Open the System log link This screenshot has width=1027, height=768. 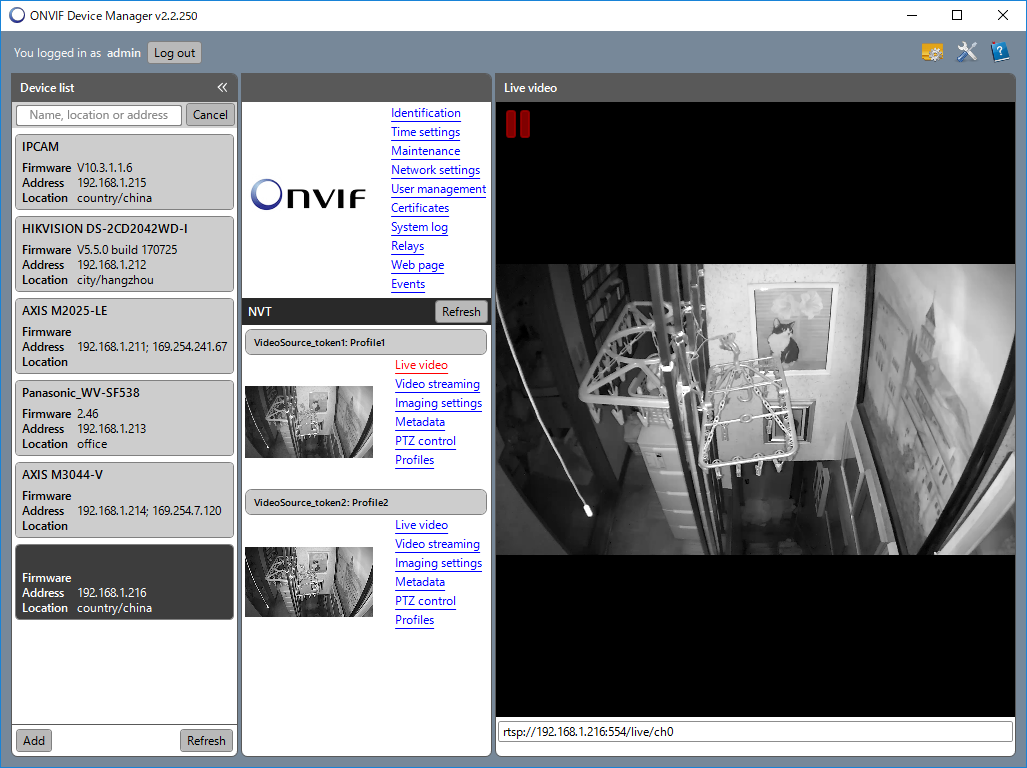coord(419,227)
